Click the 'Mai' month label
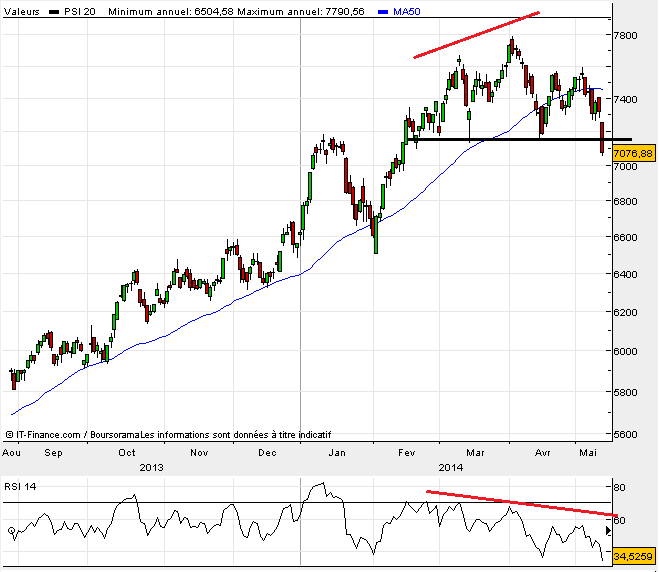Screen dimensions: 659x572 (588, 453)
